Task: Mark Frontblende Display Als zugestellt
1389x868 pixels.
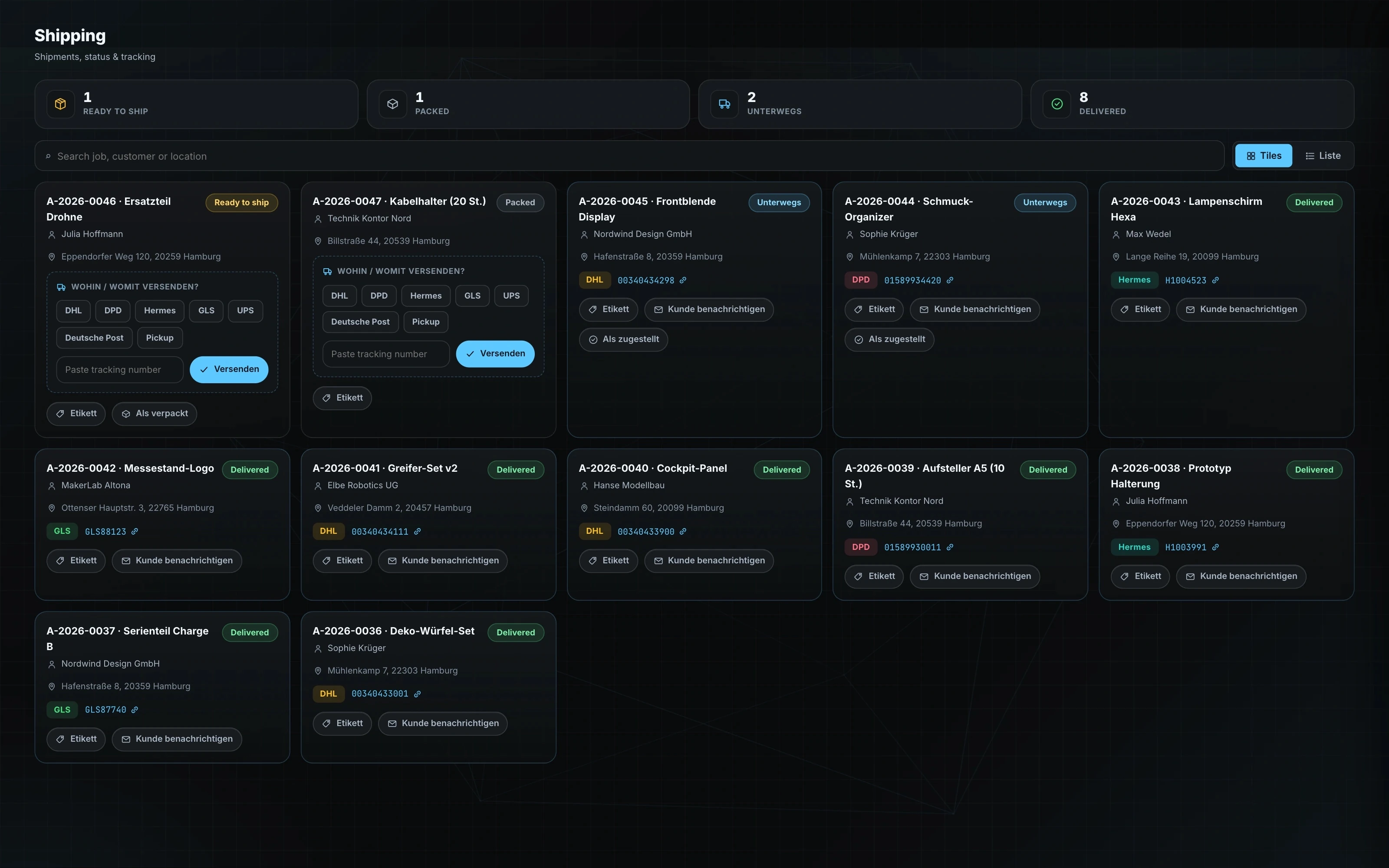Action: pos(623,339)
